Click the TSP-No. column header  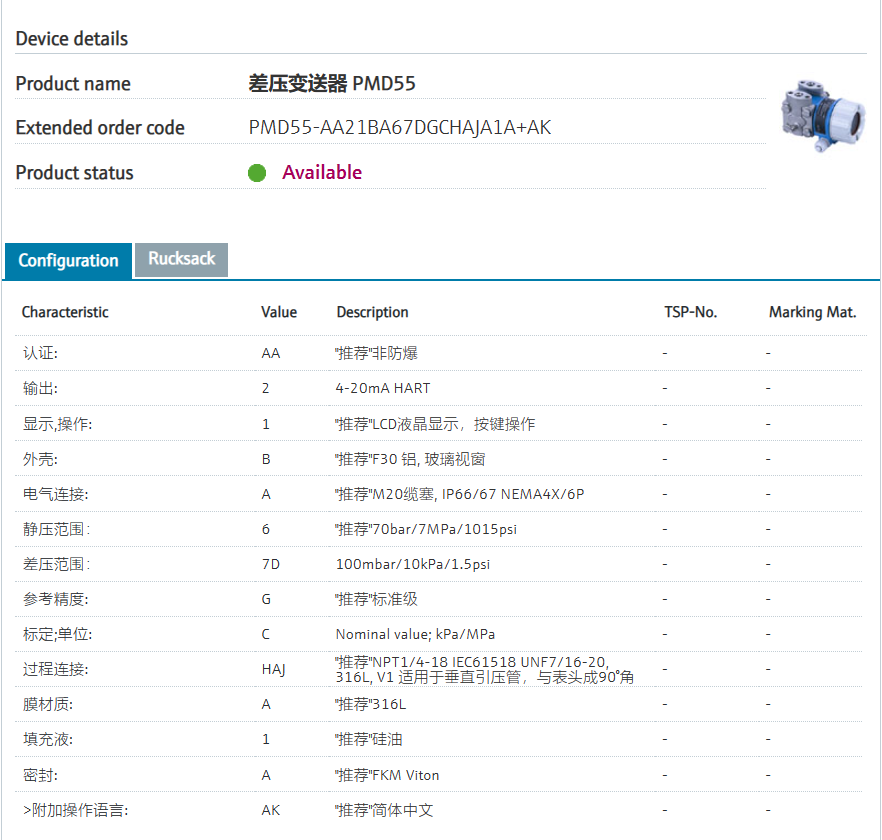(x=690, y=312)
